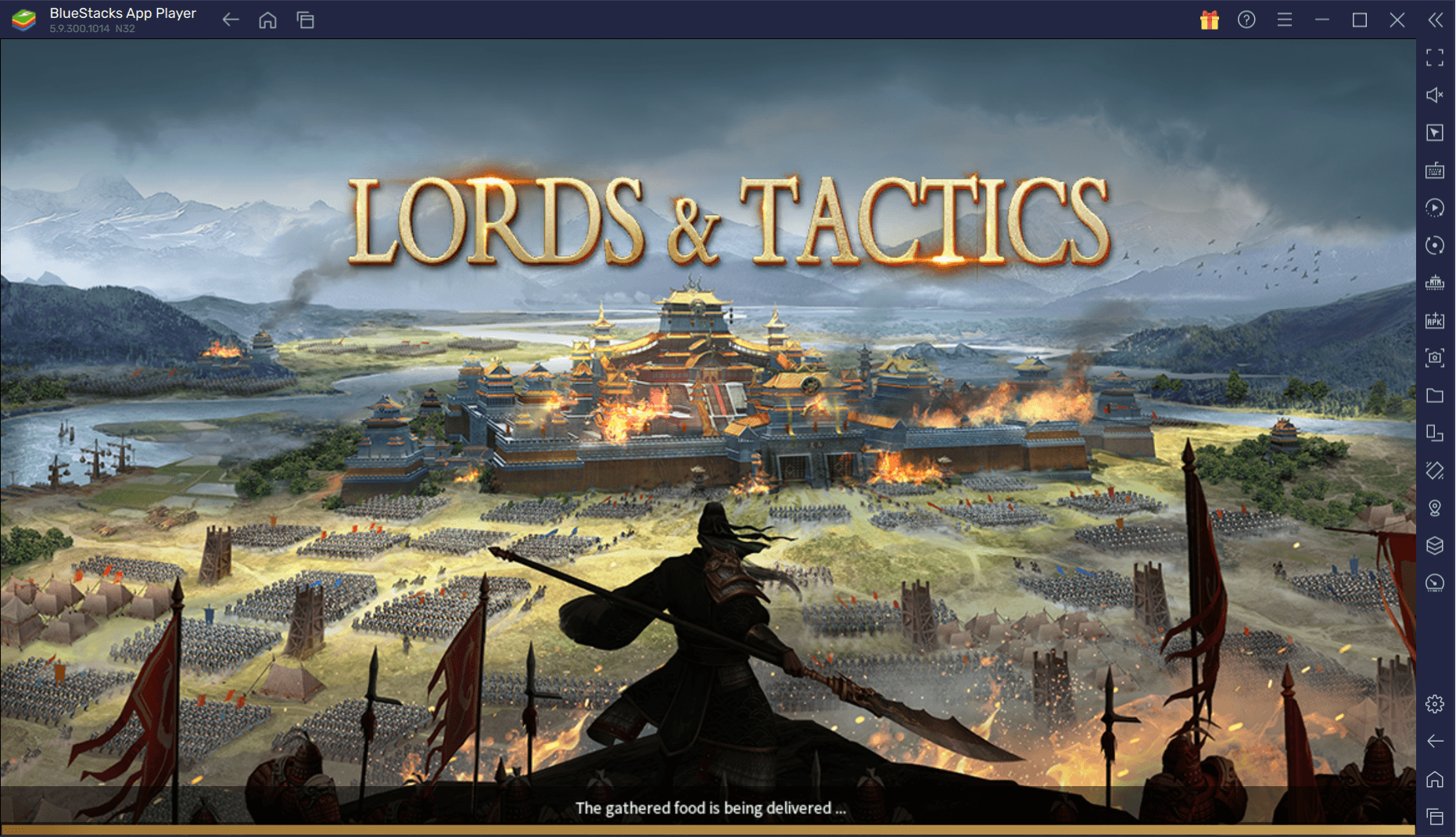1456x837 pixels.
Task: Open the media folder icon
Action: (1435, 395)
